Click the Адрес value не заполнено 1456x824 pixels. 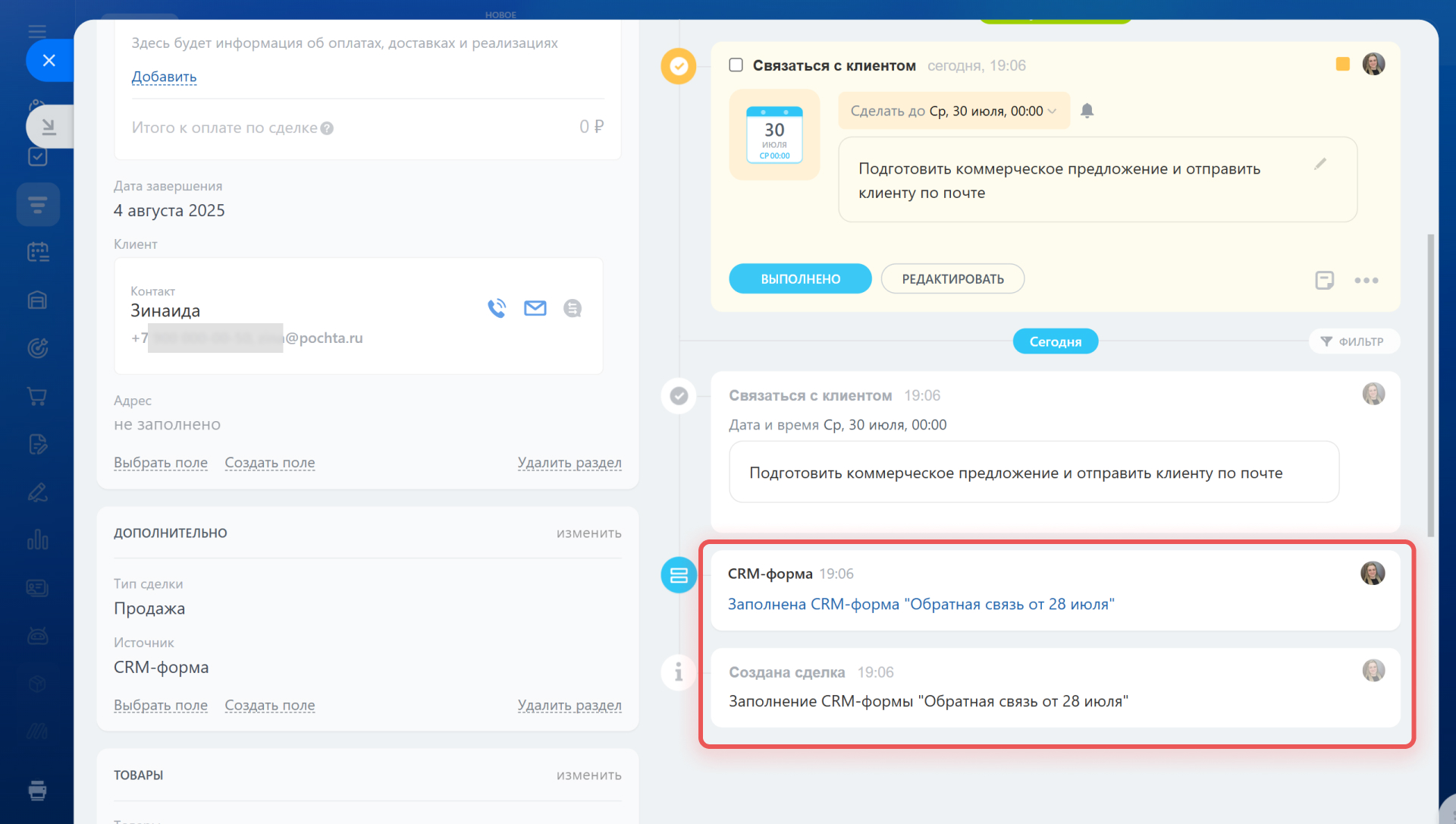coord(167,425)
